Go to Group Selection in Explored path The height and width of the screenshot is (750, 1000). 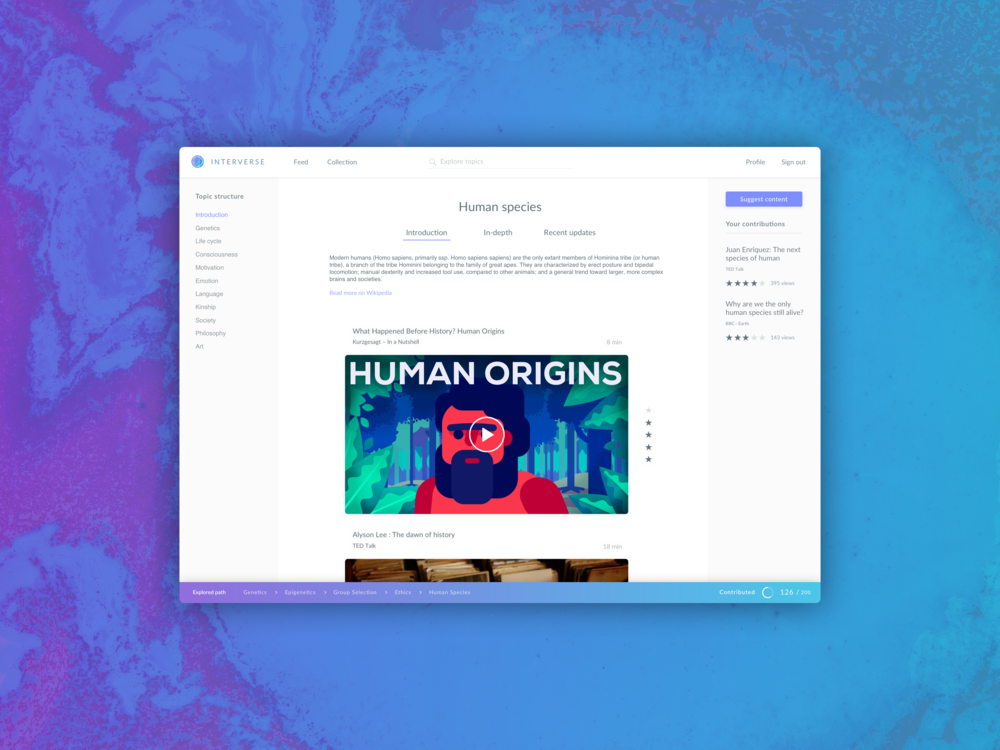(355, 592)
